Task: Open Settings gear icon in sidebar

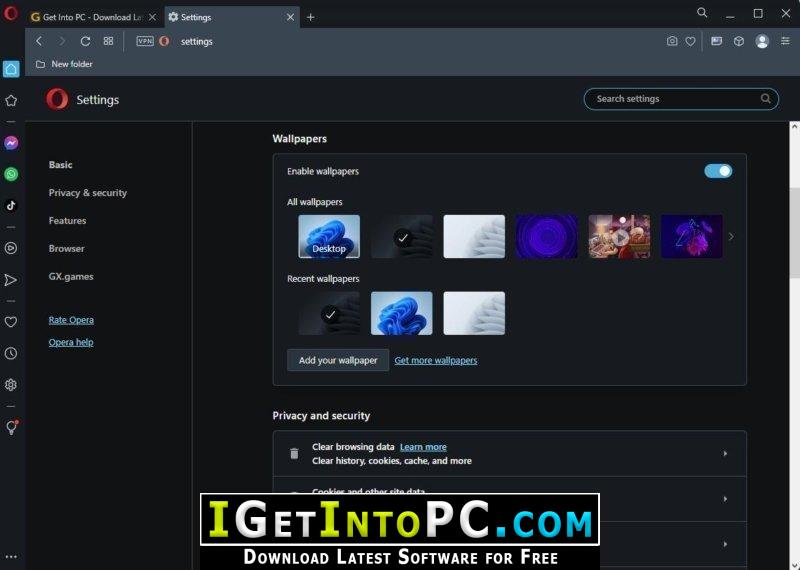Action: pyautogui.click(x=11, y=385)
